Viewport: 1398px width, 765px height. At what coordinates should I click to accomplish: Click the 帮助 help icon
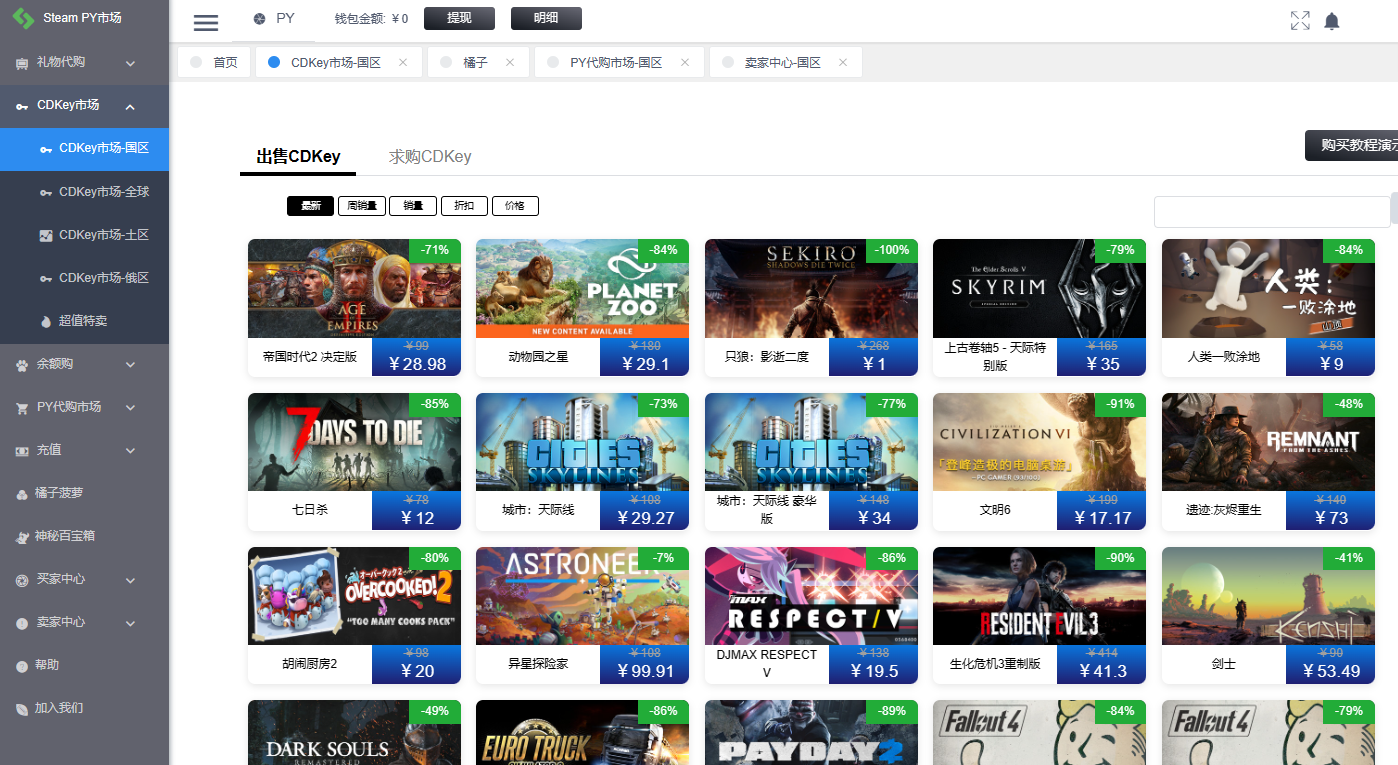tap(22, 666)
